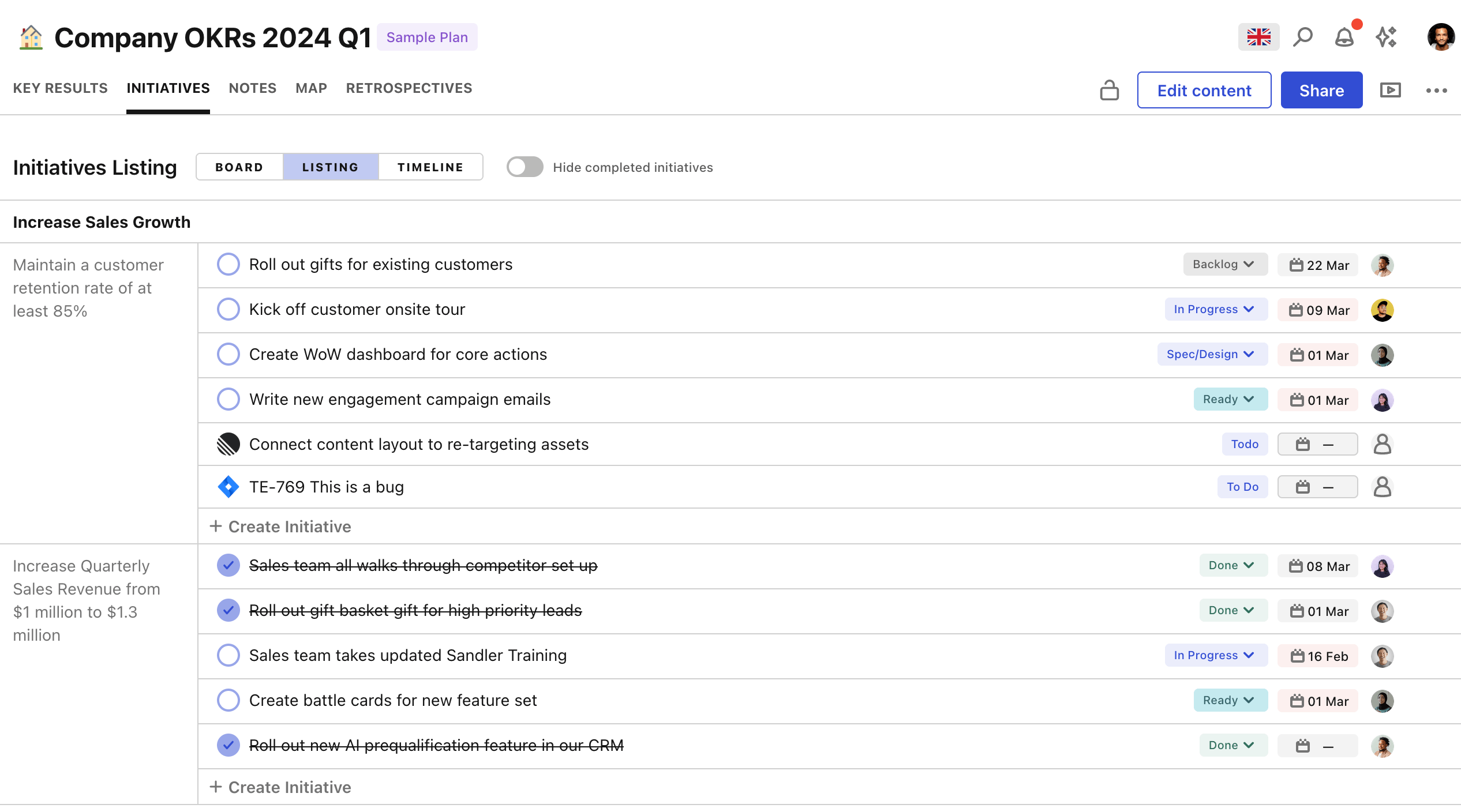Open the video tutorial icon near Share
The width and height of the screenshot is (1461, 812).
[x=1391, y=90]
